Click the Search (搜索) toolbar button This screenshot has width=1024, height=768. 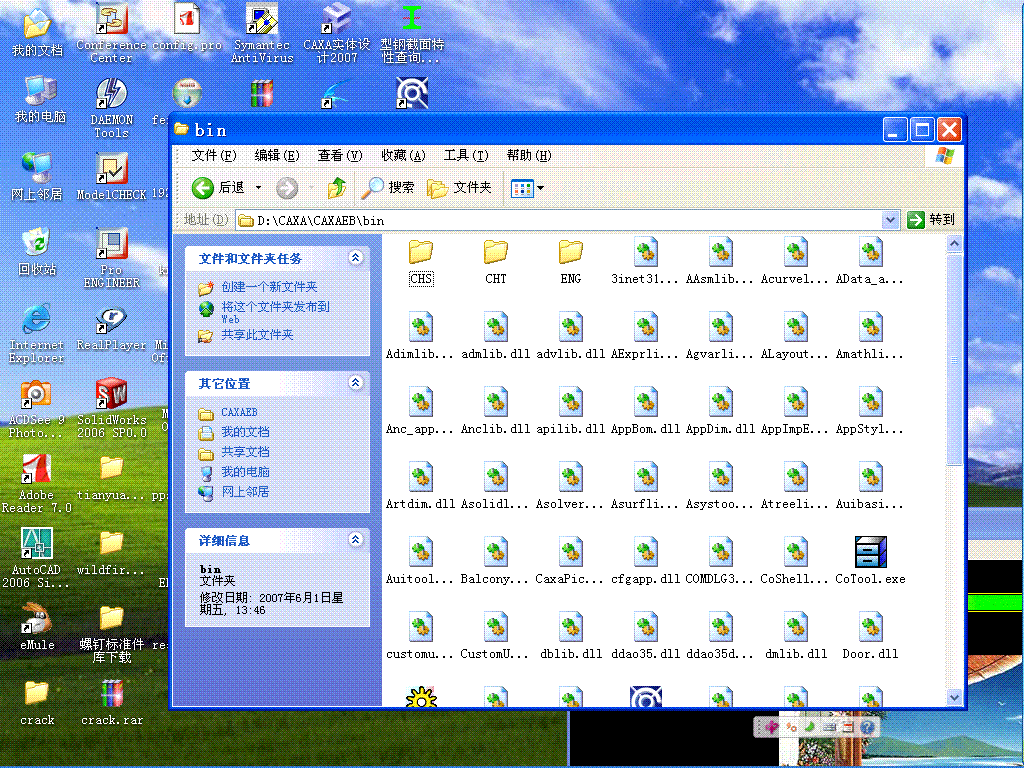pyautogui.click(x=389, y=188)
